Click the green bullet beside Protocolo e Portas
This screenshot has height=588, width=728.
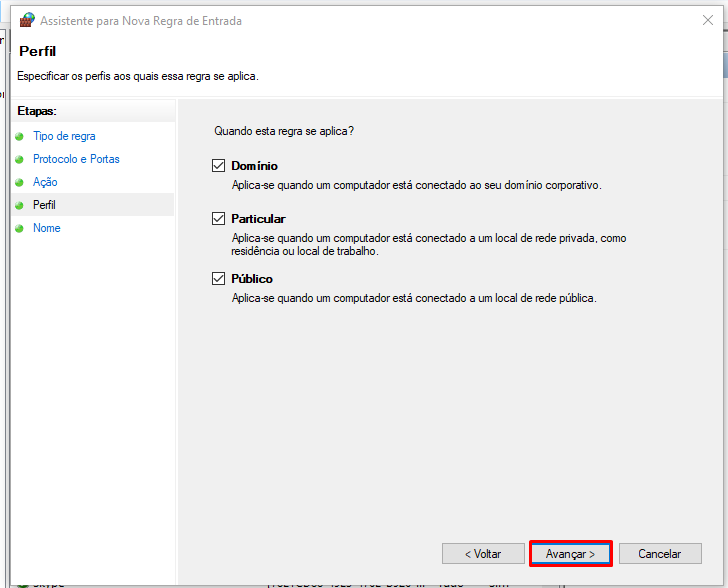(x=19, y=159)
